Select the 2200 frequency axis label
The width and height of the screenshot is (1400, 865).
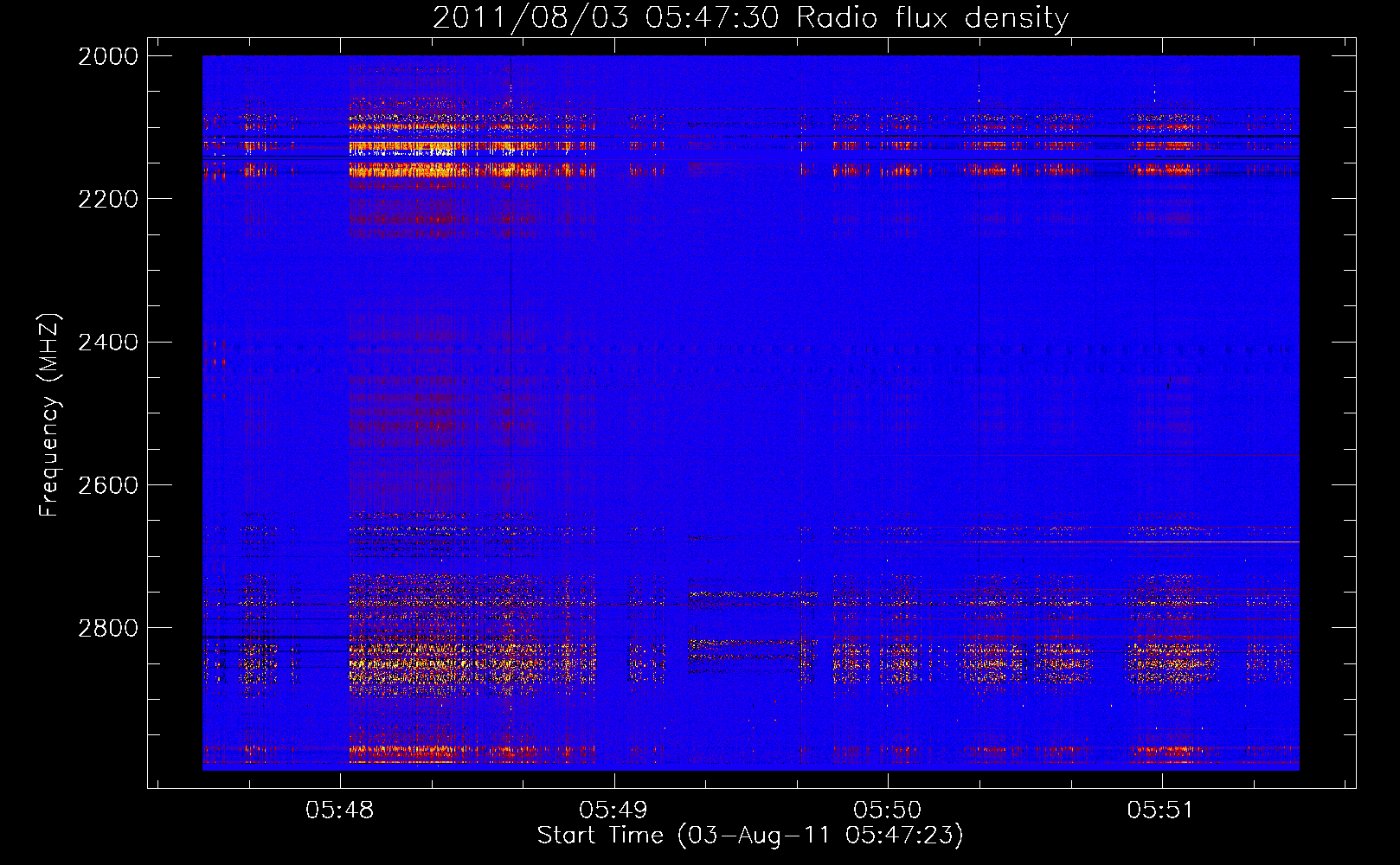click(108, 199)
